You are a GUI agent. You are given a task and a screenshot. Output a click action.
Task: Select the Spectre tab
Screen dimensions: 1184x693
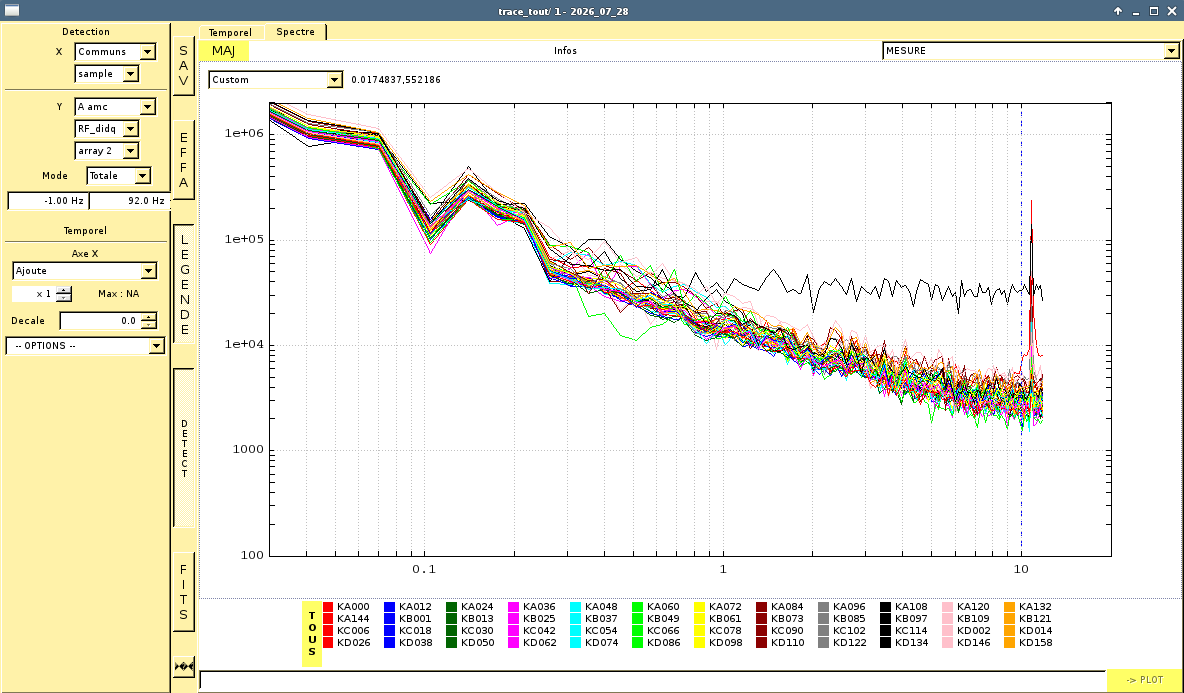[295, 32]
